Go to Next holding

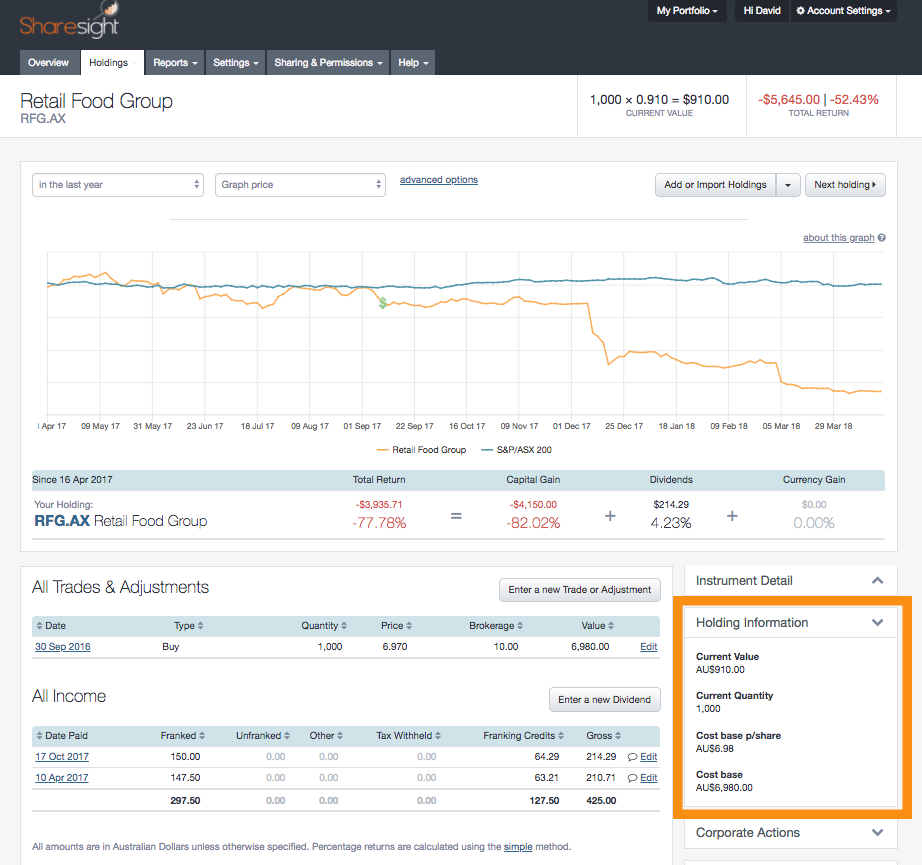[845, 185]
